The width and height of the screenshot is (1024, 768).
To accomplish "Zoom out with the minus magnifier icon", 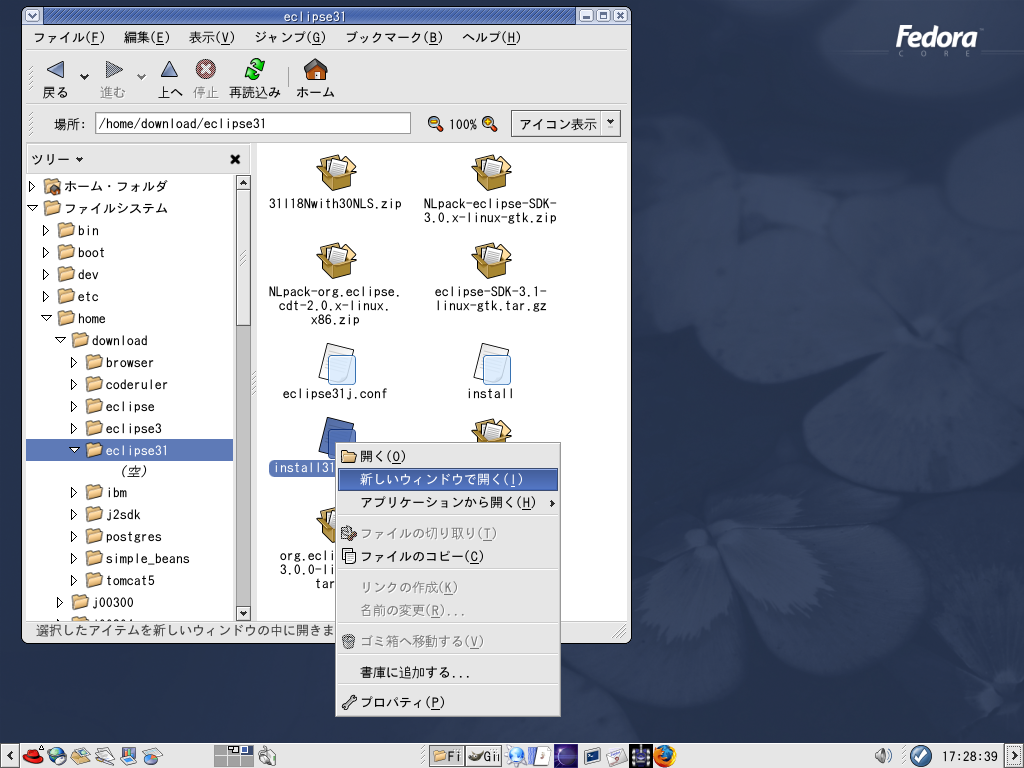I will (435, 123).
